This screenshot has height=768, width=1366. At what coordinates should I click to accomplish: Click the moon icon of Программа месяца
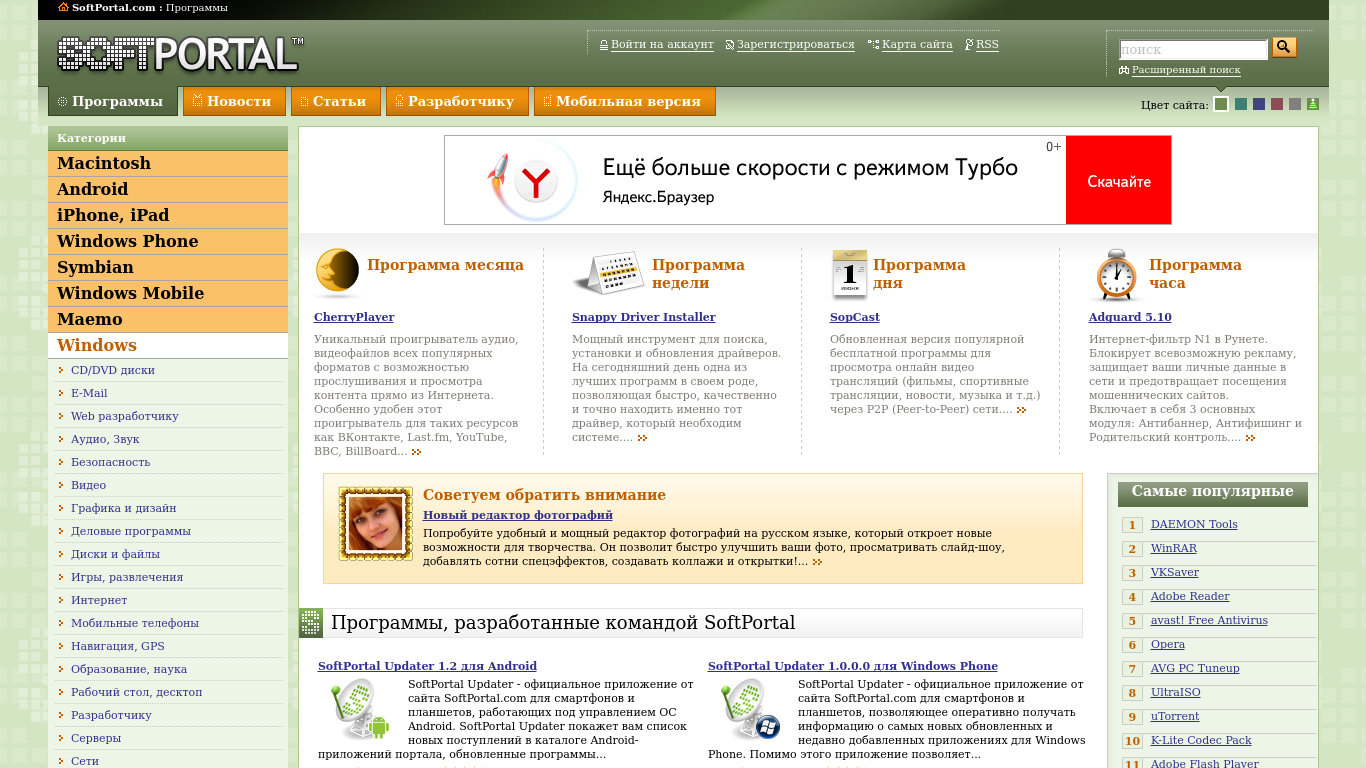tap(337, 273)
